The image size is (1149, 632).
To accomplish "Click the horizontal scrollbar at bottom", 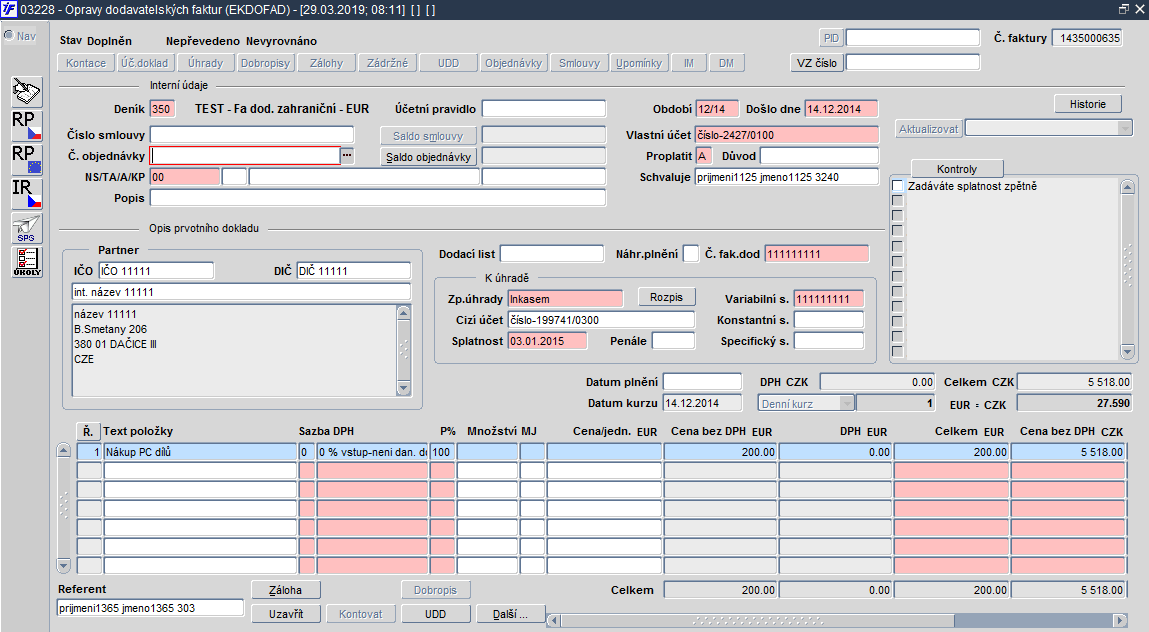I will click(x=837, y=620).
